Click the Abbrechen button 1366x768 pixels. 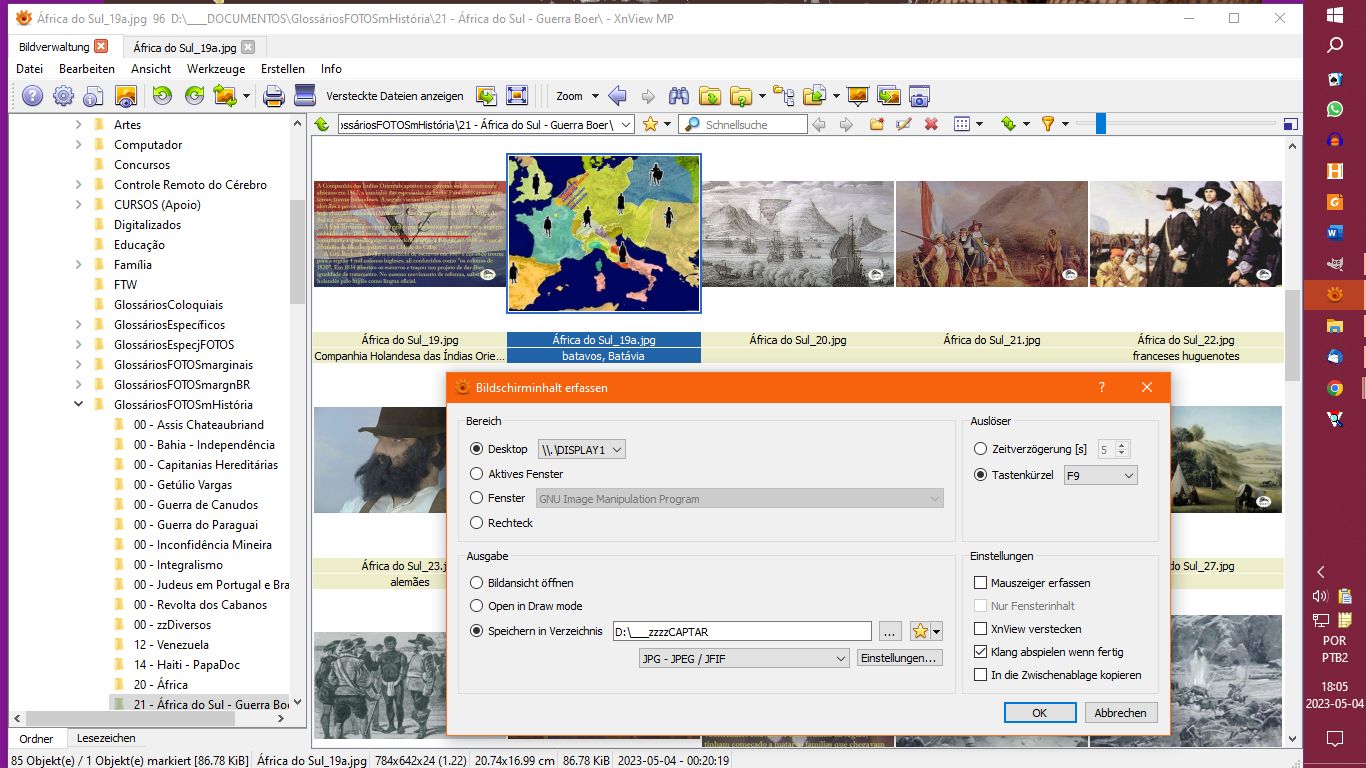tap(1120, 713)
